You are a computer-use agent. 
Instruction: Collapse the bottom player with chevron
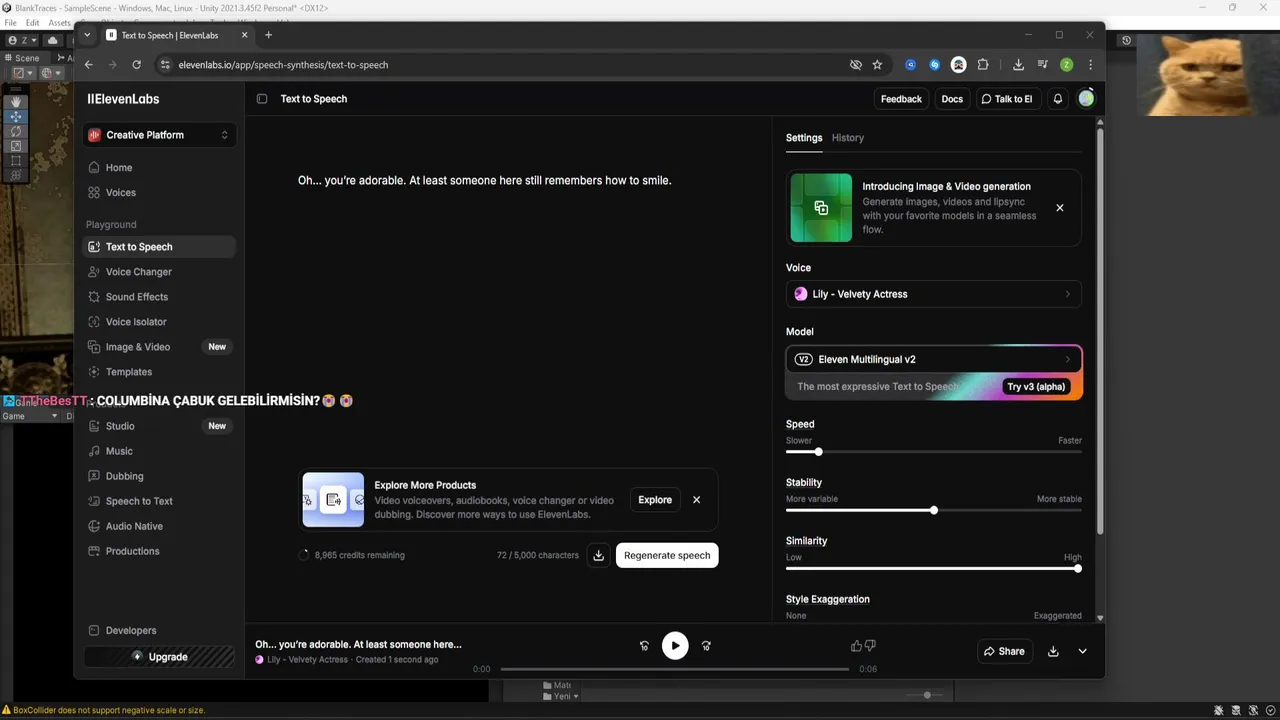pos(1082,651)
